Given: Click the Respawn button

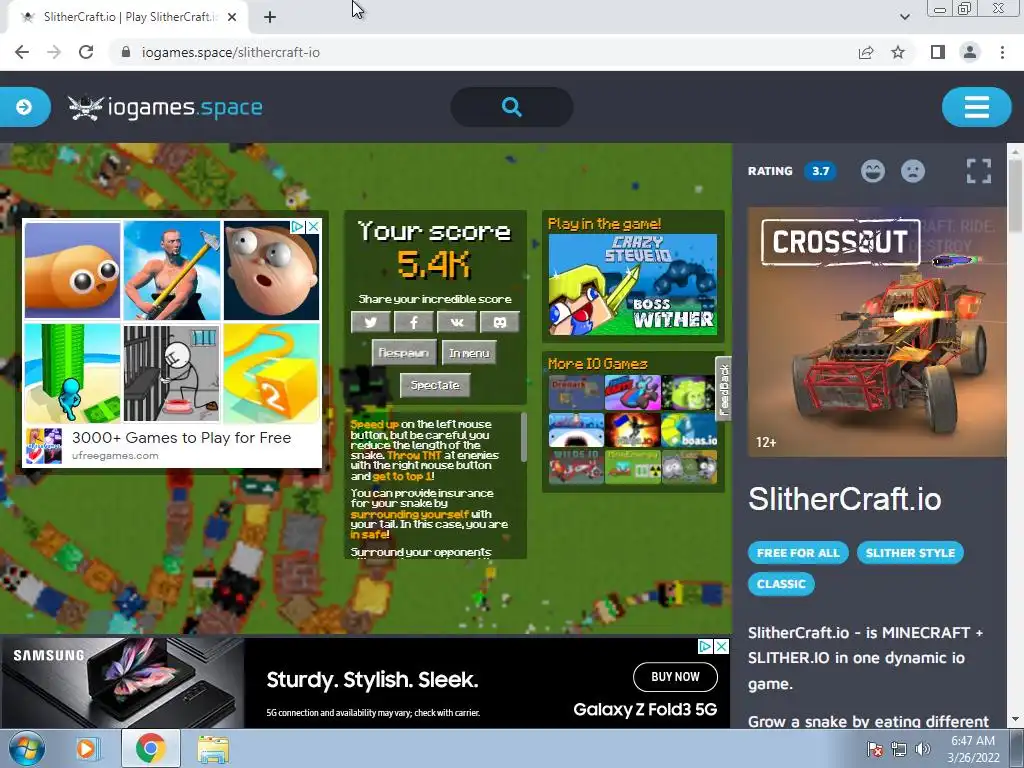Looking at the screenshot, I should point(404,353).
